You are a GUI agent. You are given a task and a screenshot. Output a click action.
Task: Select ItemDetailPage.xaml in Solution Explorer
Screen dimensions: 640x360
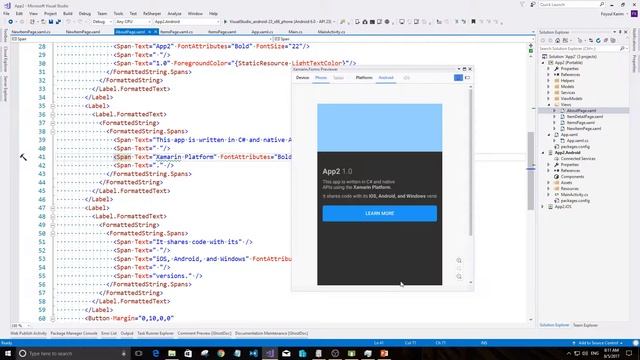point(584,117)
